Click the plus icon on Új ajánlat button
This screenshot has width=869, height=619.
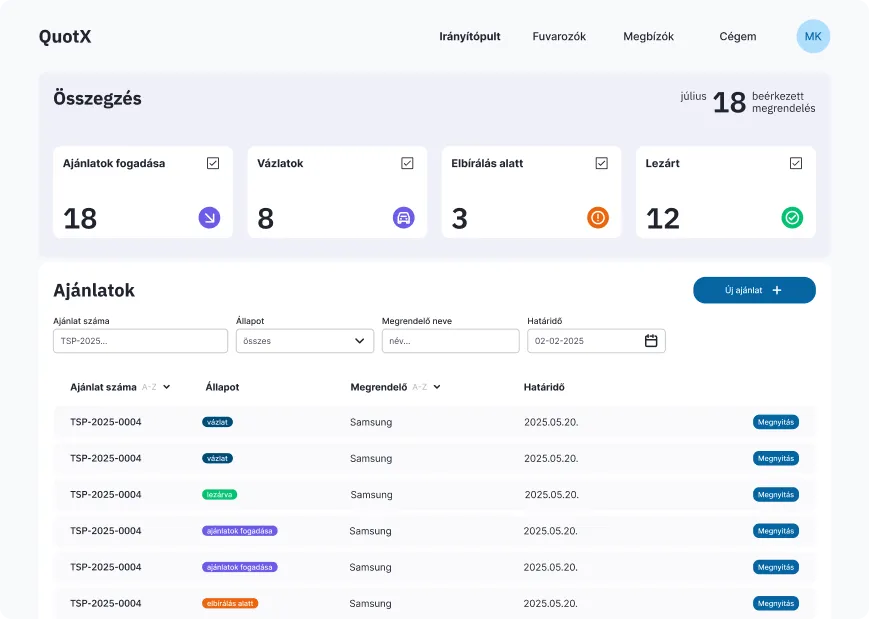[x=777, y=290]
